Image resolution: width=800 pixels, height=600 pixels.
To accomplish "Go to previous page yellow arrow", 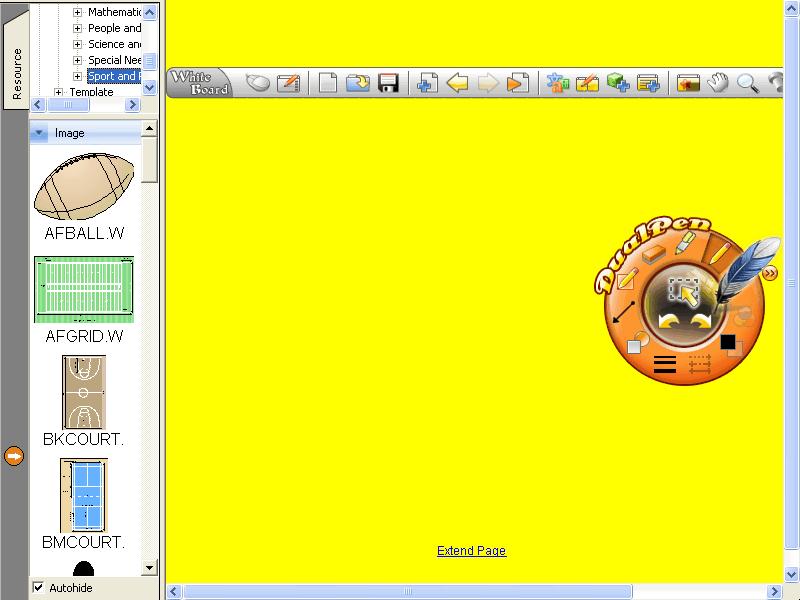I will click(x=457, y=83).
